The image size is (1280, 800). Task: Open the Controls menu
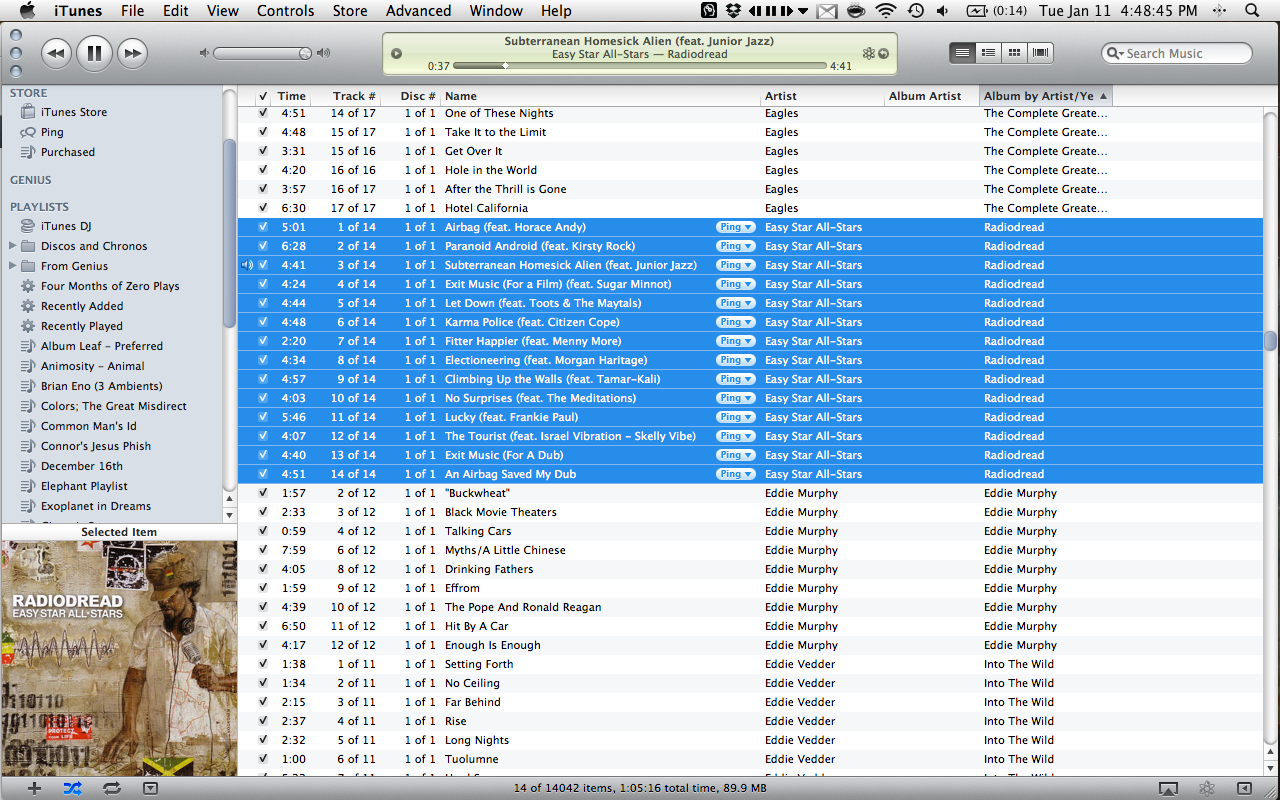(x=286, y=11)
